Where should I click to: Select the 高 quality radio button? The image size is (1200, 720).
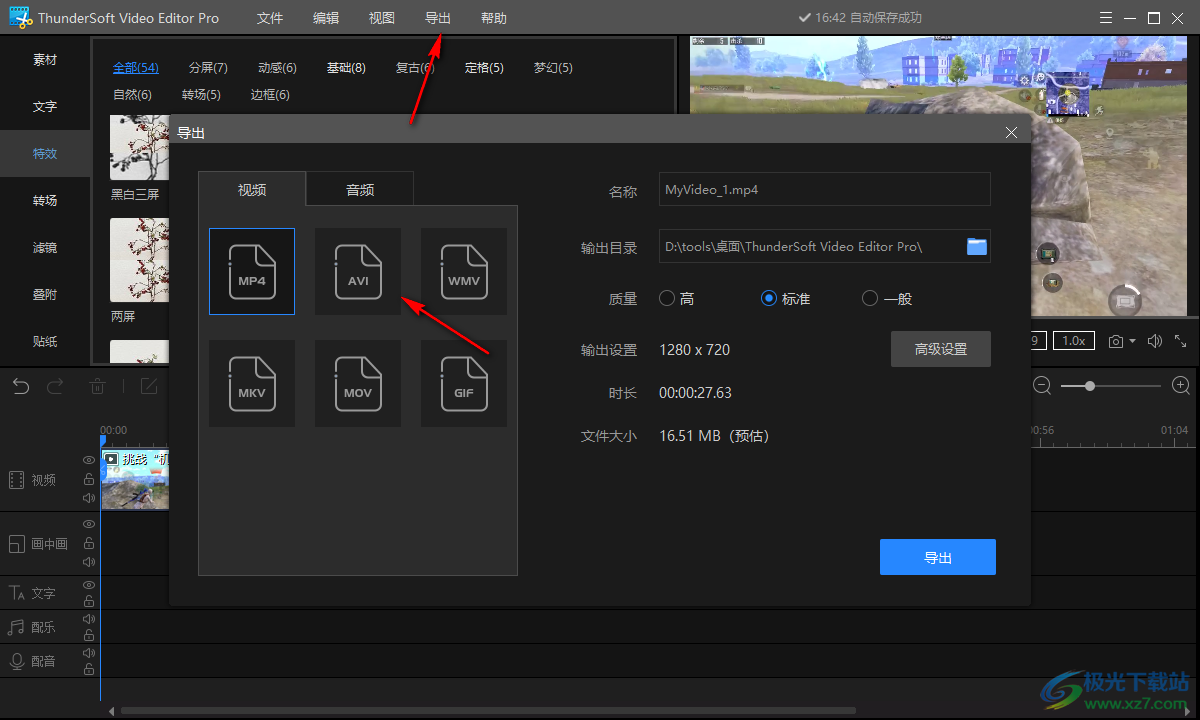[x=667, y=298]
